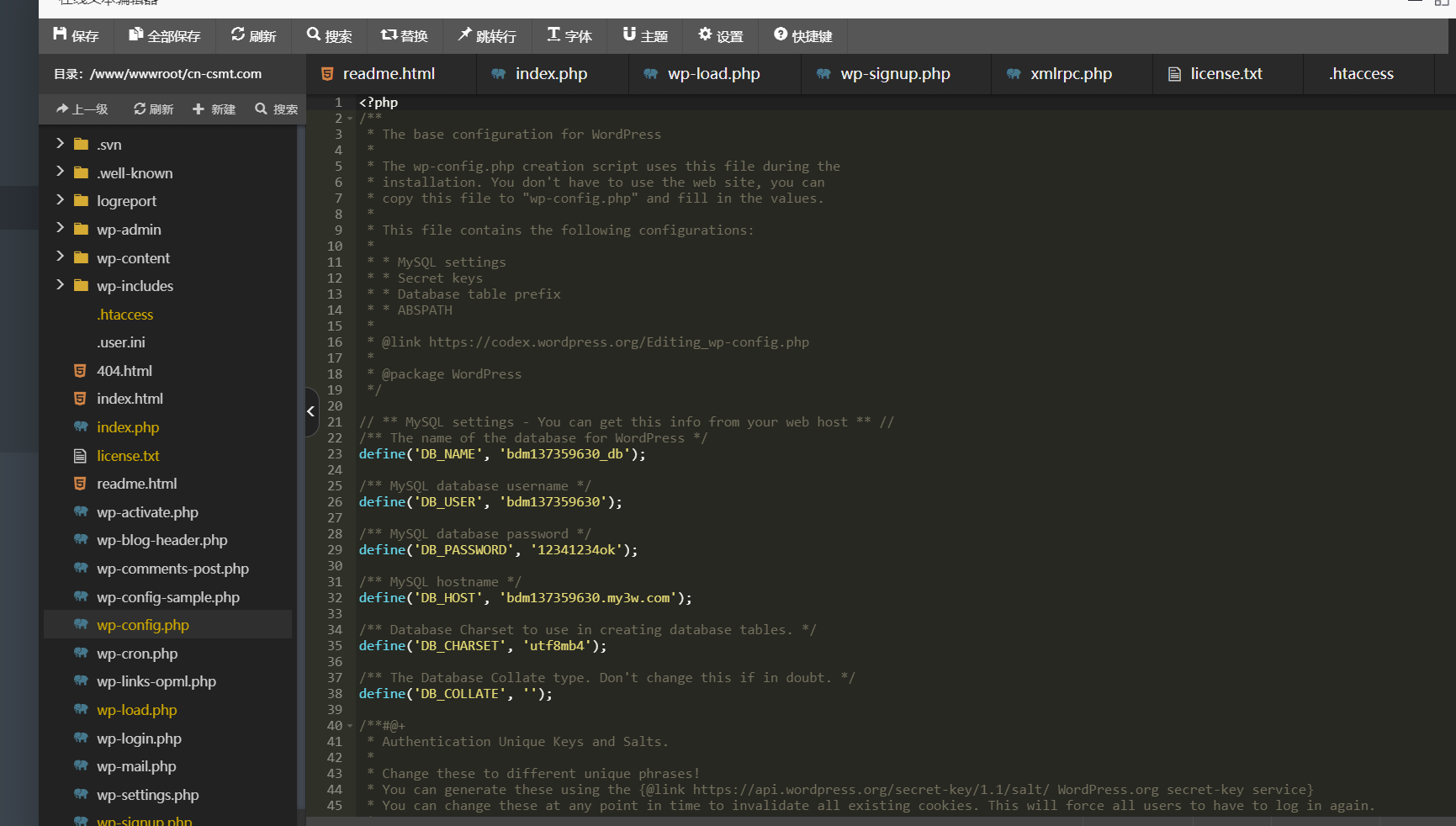Image resolution: width=1456 pixels, height=826 pixels.
Task: Open the 主题 theme menu
Action: tap(644, 35)
